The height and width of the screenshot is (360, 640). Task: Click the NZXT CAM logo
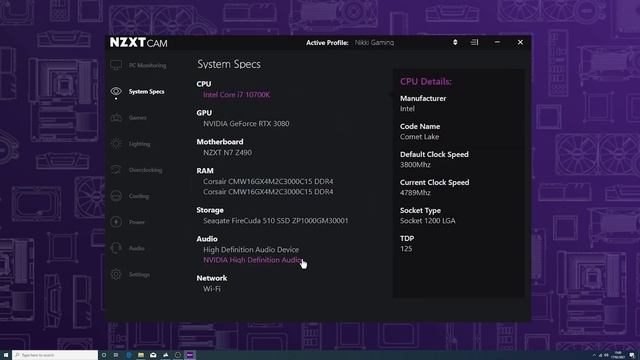pyautogui.click(x=139, y=42)
